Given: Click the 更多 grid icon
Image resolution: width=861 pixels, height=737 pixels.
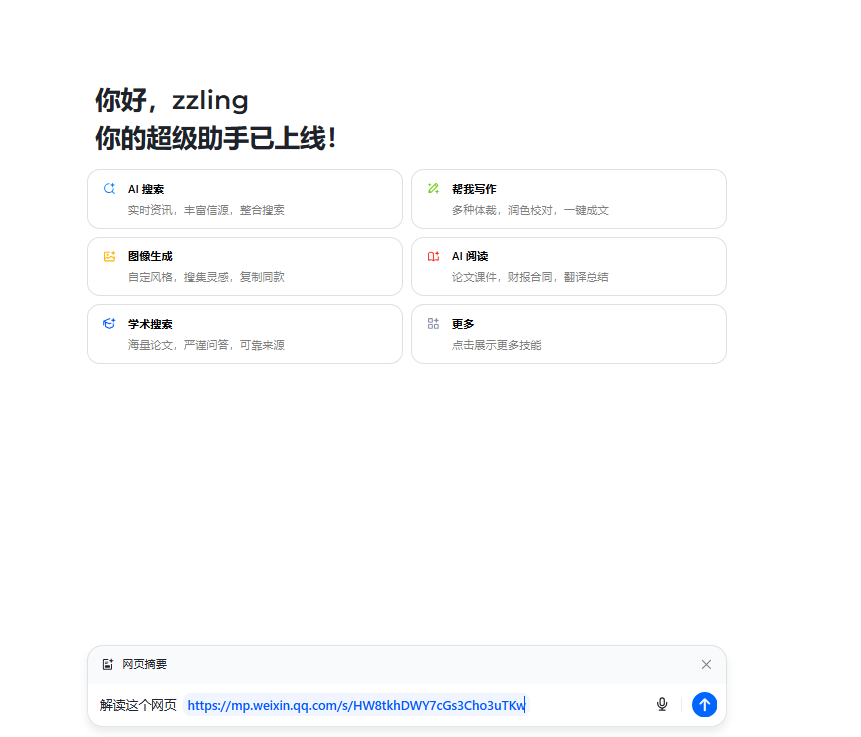Looking at the screenshot, I should pos(433,323).
